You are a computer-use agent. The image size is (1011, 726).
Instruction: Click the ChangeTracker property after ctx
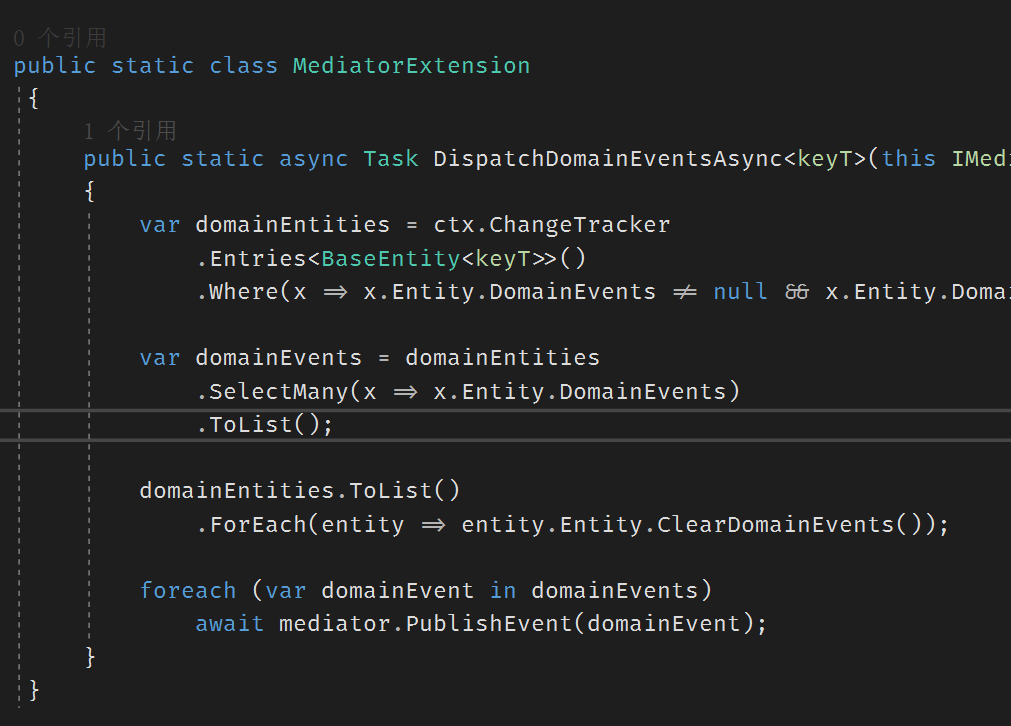point(579,225)
